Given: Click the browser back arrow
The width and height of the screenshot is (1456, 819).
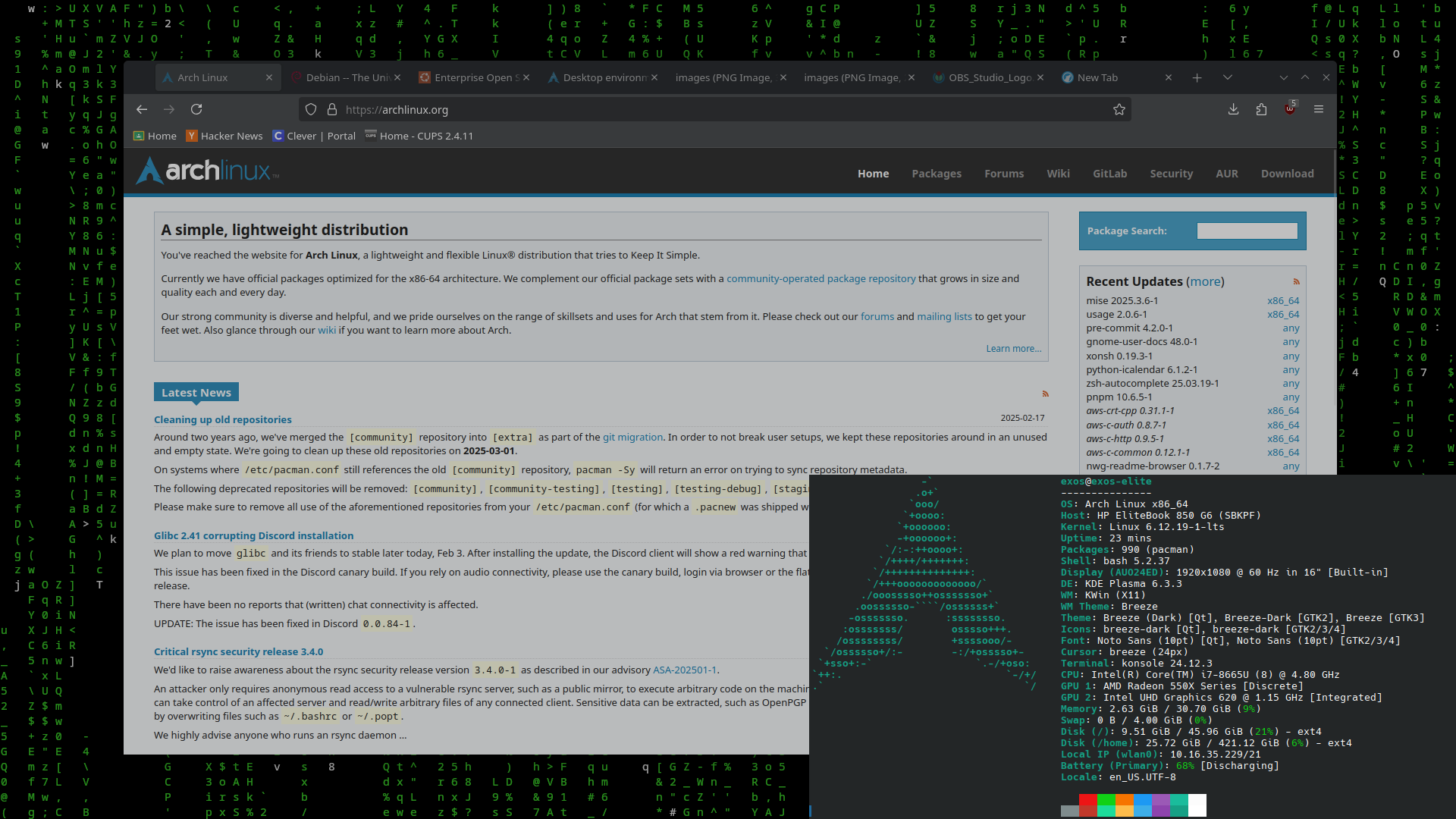Looking at the screenshot, I should pyautogui.click(x=142, y=109).
